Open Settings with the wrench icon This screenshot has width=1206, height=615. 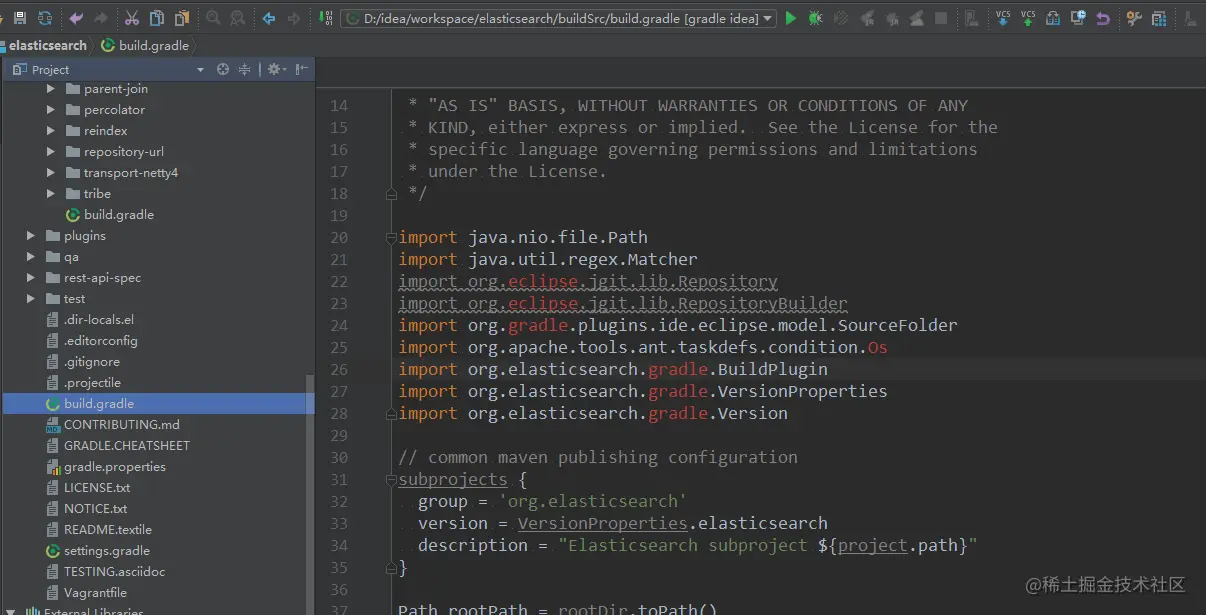click(1134, 18)
